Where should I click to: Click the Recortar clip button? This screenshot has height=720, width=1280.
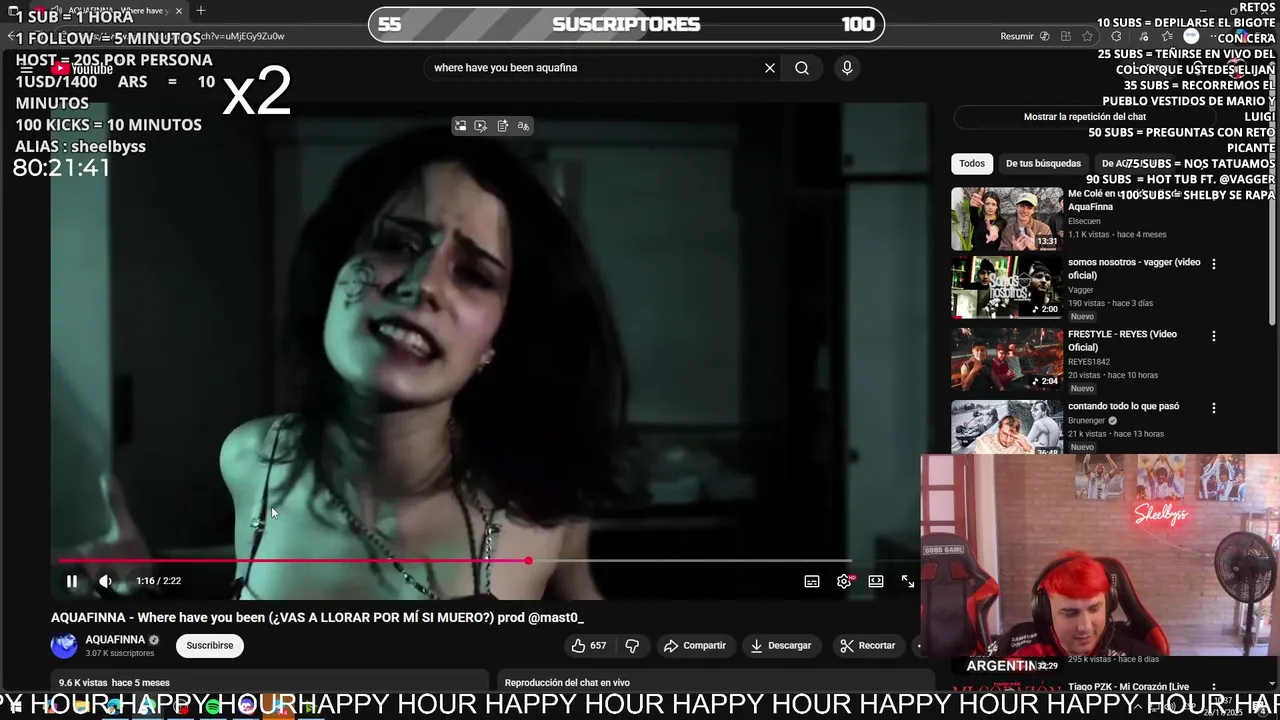867,645
